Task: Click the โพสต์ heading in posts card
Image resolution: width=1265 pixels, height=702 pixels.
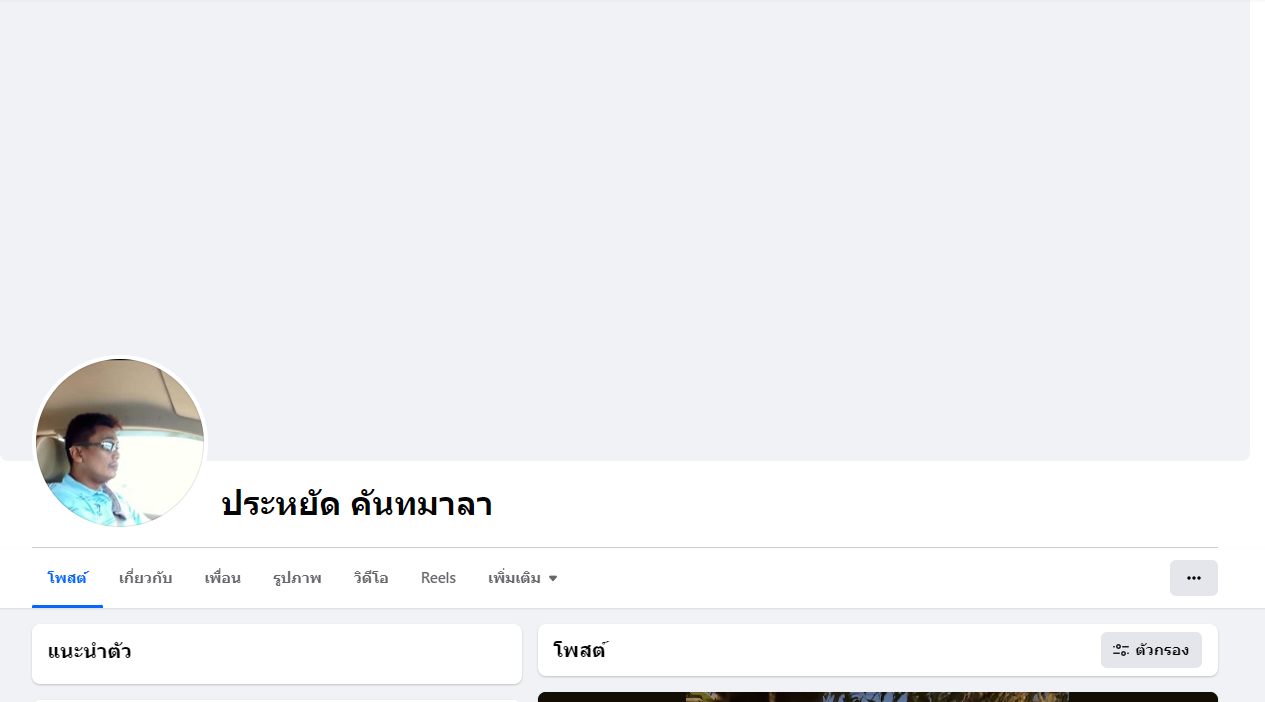Action: (580, 650)
